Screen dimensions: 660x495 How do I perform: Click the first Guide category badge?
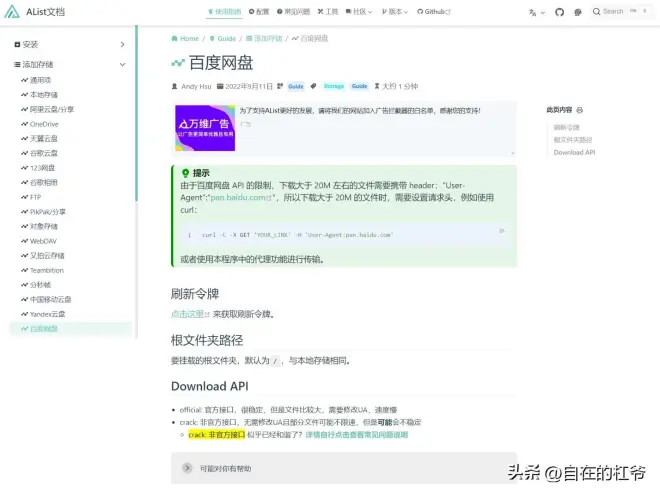(296, 86)
